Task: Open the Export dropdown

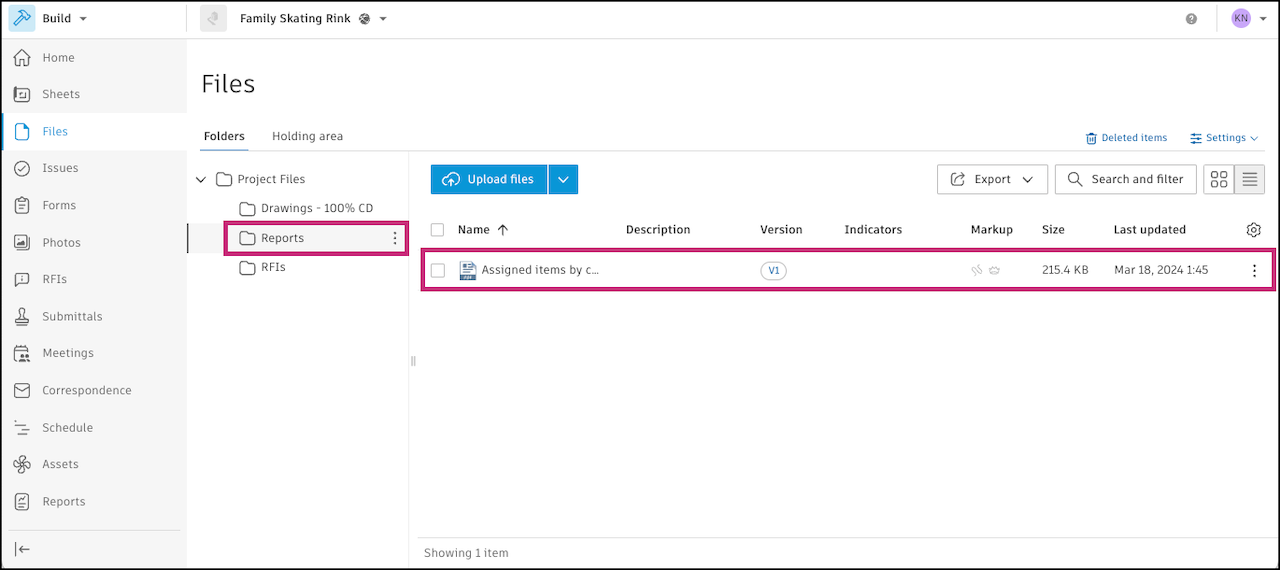Action: (x=992, y=180)
